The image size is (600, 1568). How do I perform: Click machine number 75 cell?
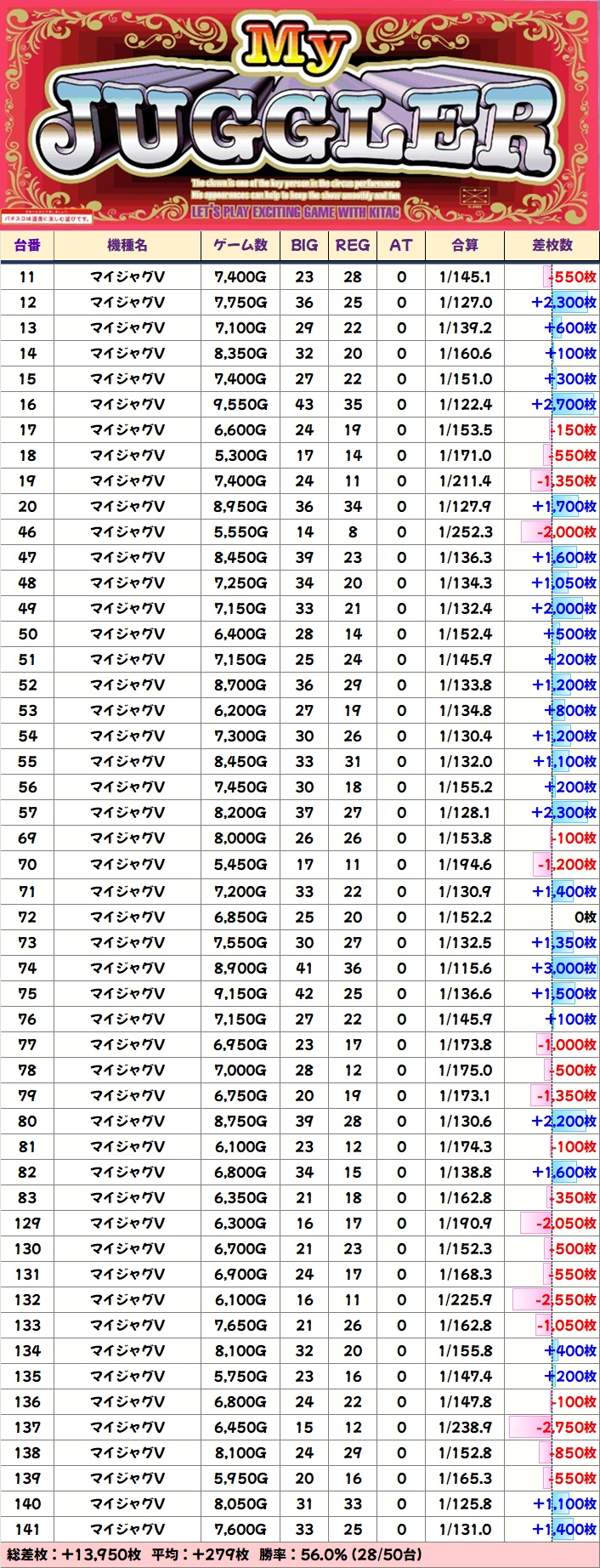pos(27,993)
